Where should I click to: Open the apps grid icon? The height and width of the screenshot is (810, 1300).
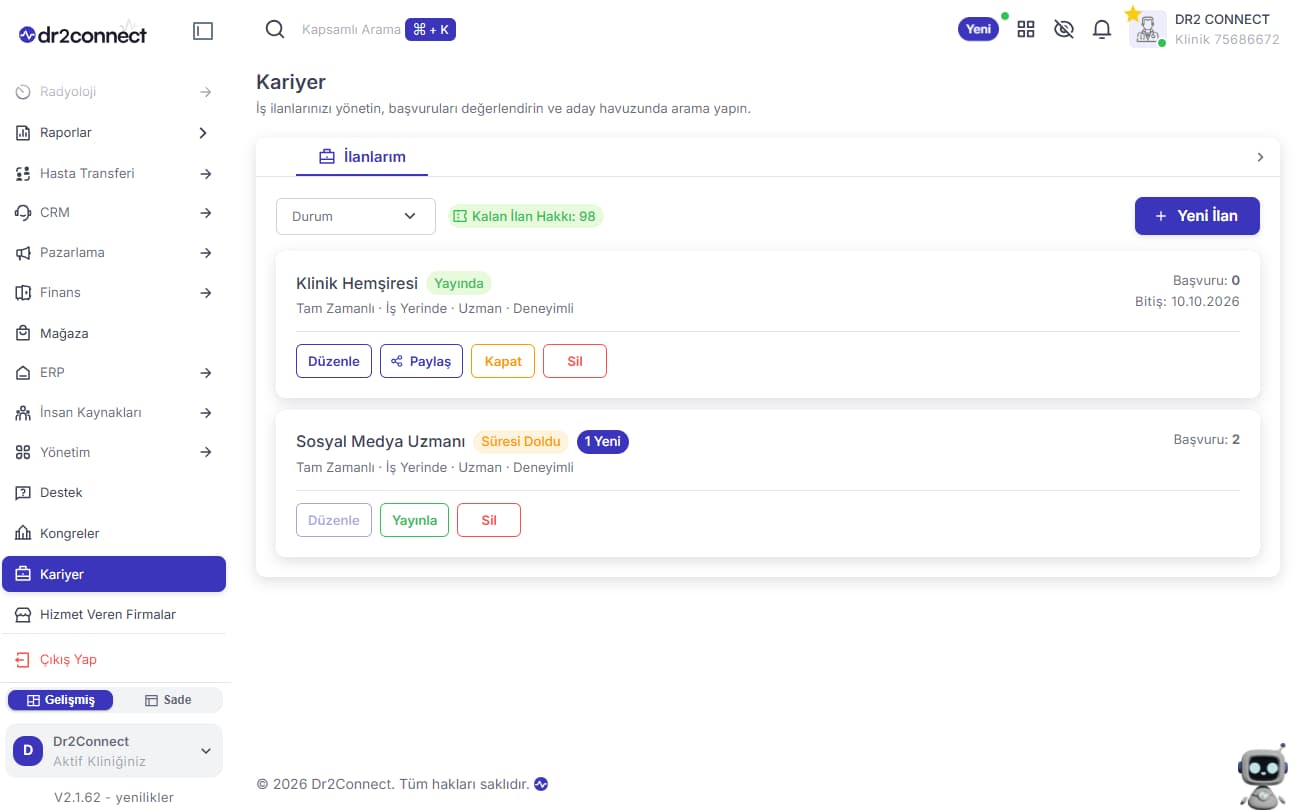click(x=1026, y=29)
